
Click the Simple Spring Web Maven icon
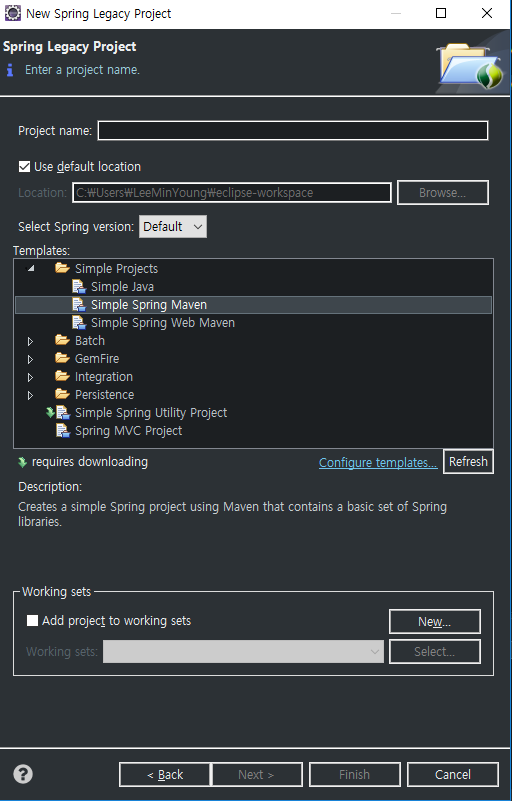pyautogui.click(x=79, y=322)
